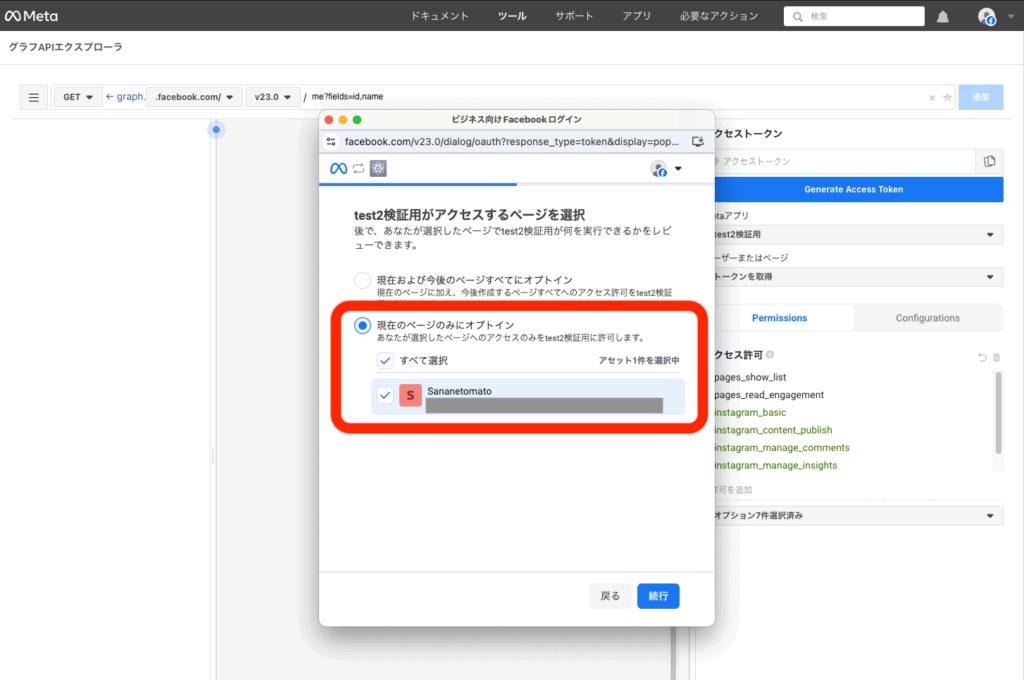This screenshot has height=680, width=1024.
Task: Open the hamburger menu in Graph Explorer
Action: tap(33, 97)
